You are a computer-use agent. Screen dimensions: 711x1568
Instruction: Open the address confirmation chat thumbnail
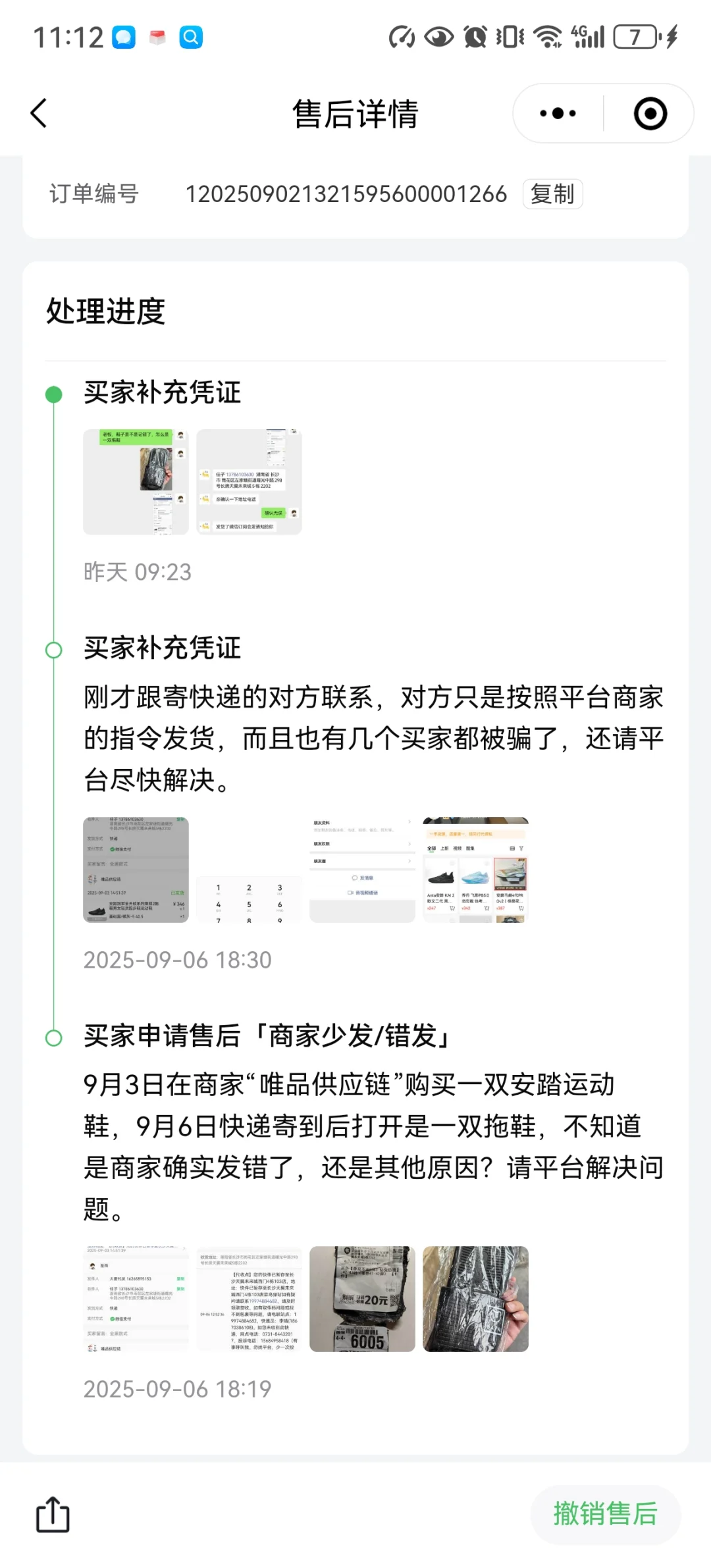[x=249, y=482]
